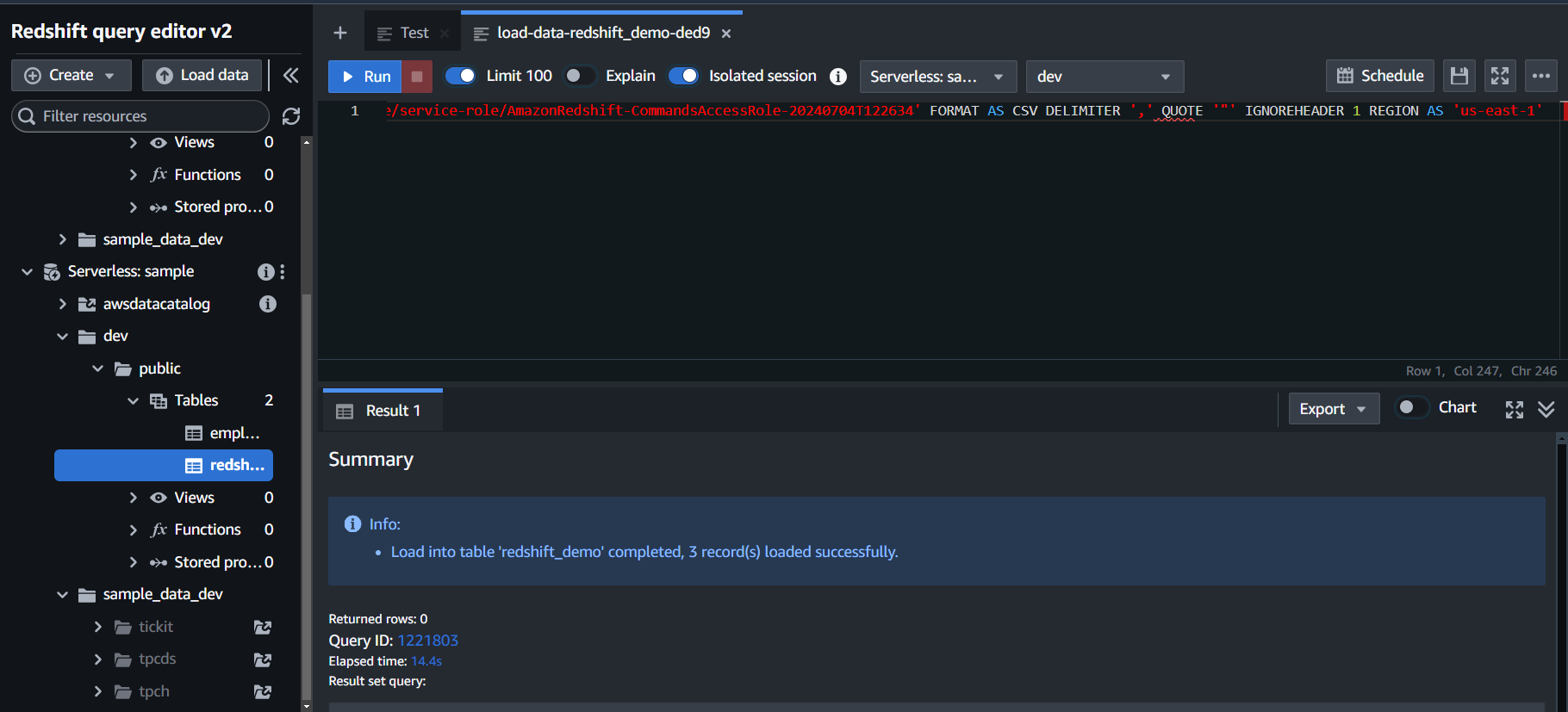Collapse the Serverless: sample workgroup

tap(27, 272)
